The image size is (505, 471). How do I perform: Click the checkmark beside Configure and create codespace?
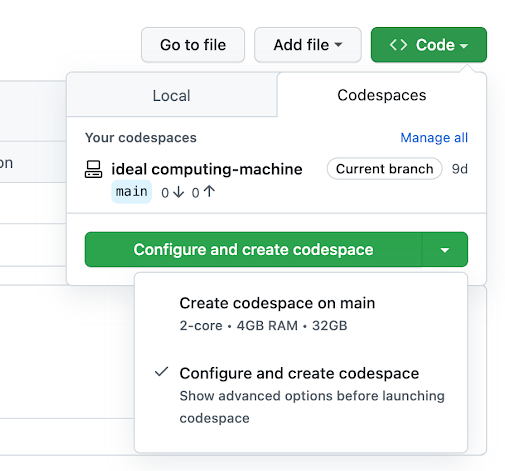[162, 372]
